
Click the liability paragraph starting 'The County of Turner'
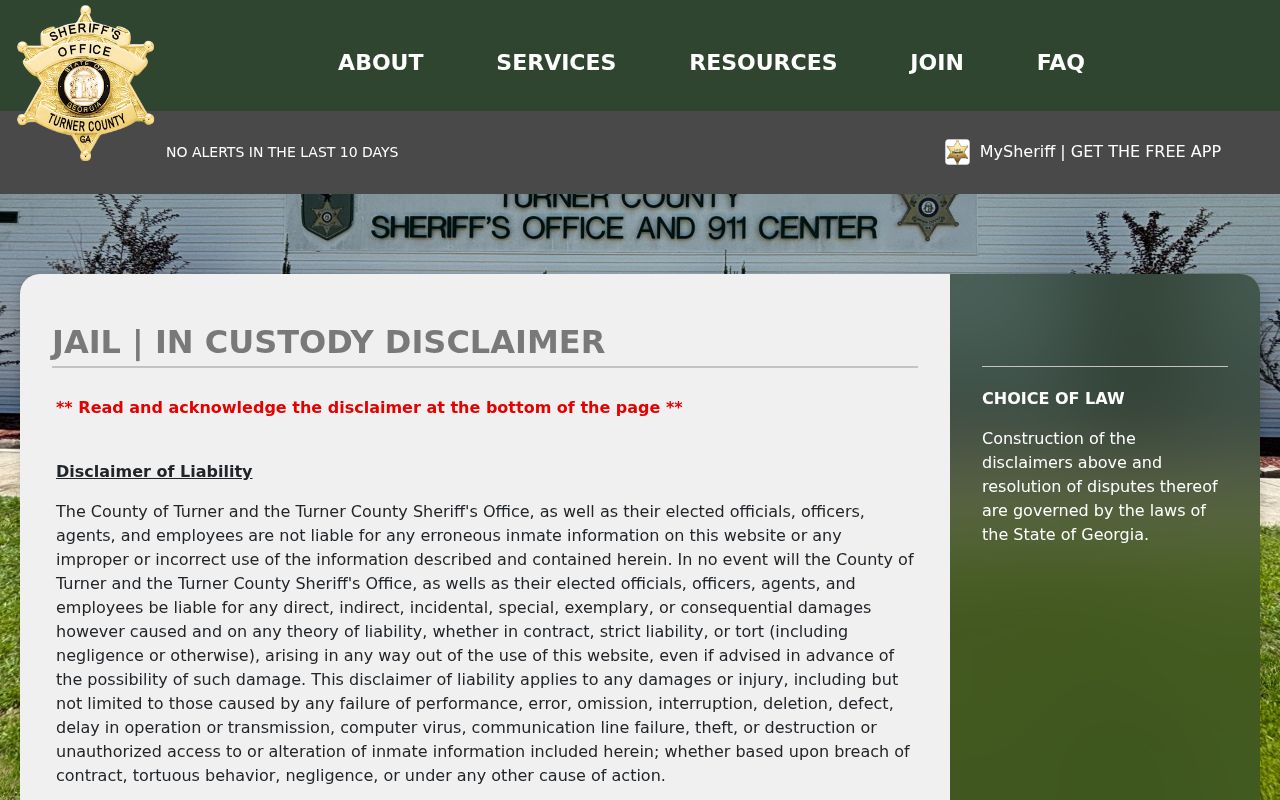(485, 644)
